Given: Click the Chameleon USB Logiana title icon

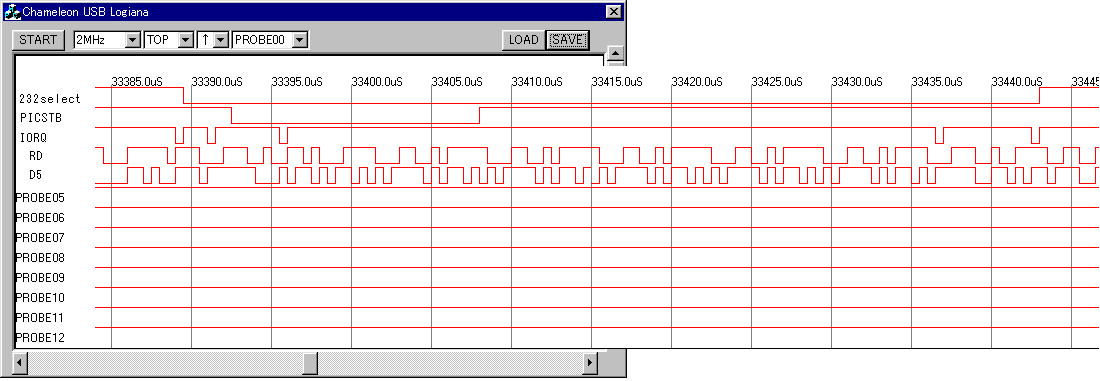Looking at the screenshot, I should 12,11.
